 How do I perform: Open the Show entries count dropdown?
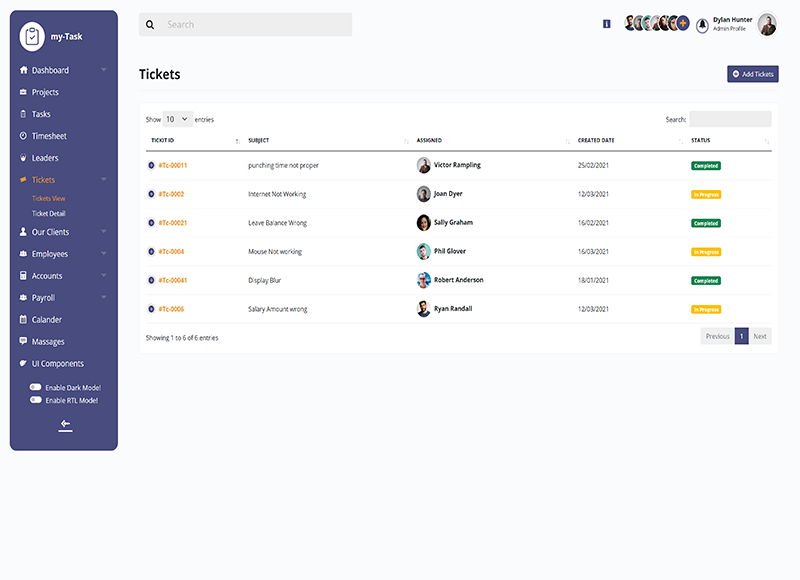(178, 119)
